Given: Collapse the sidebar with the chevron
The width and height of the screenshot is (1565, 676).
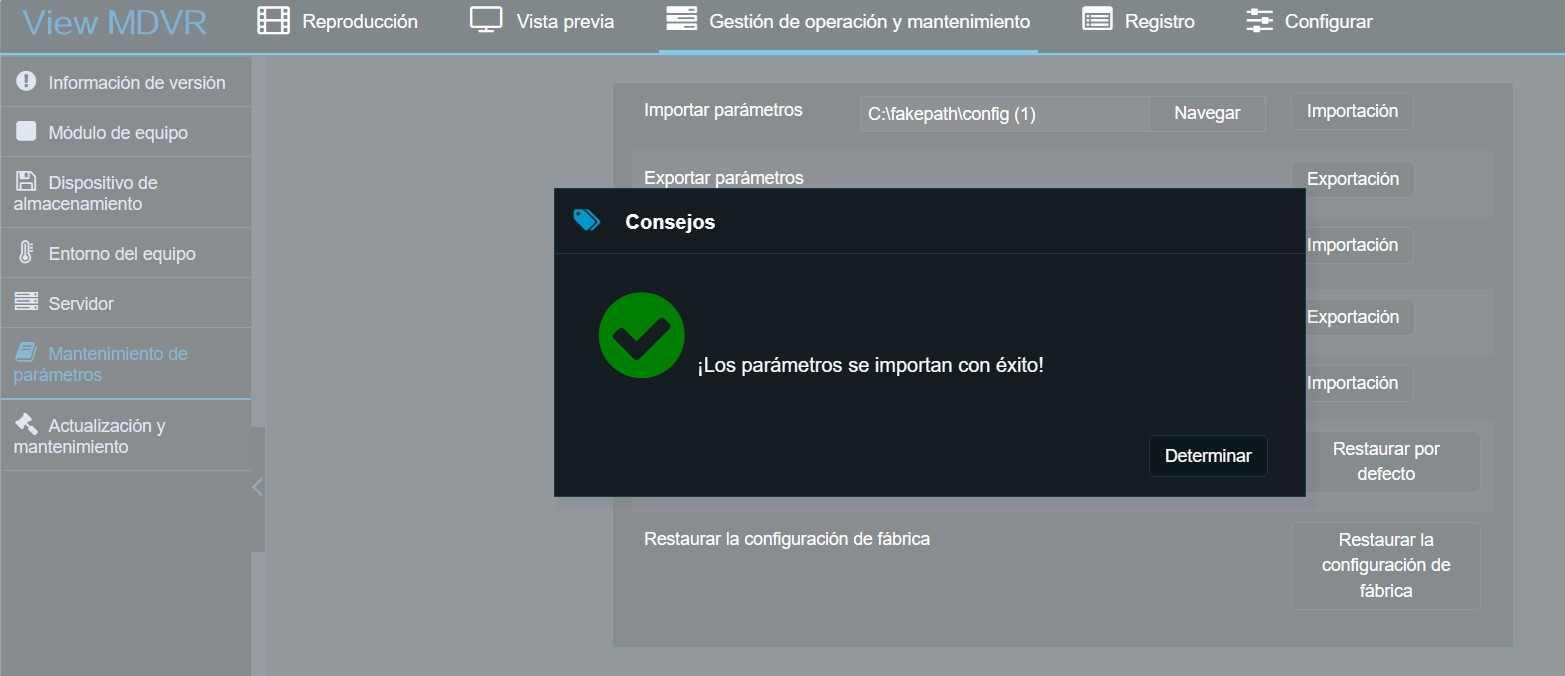Looking at the screenshot, I should click(257, 487).
